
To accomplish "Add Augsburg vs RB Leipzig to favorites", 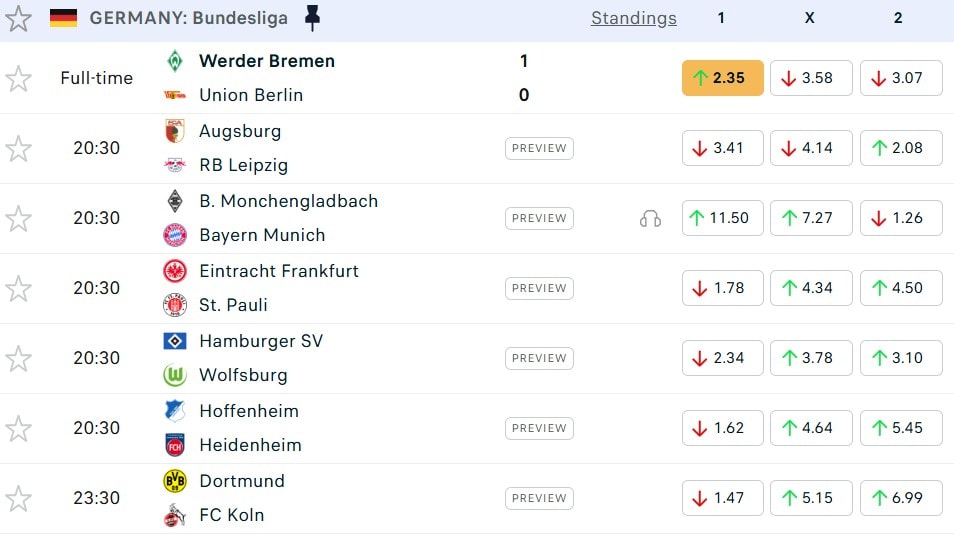I will (x=19, y=148).
